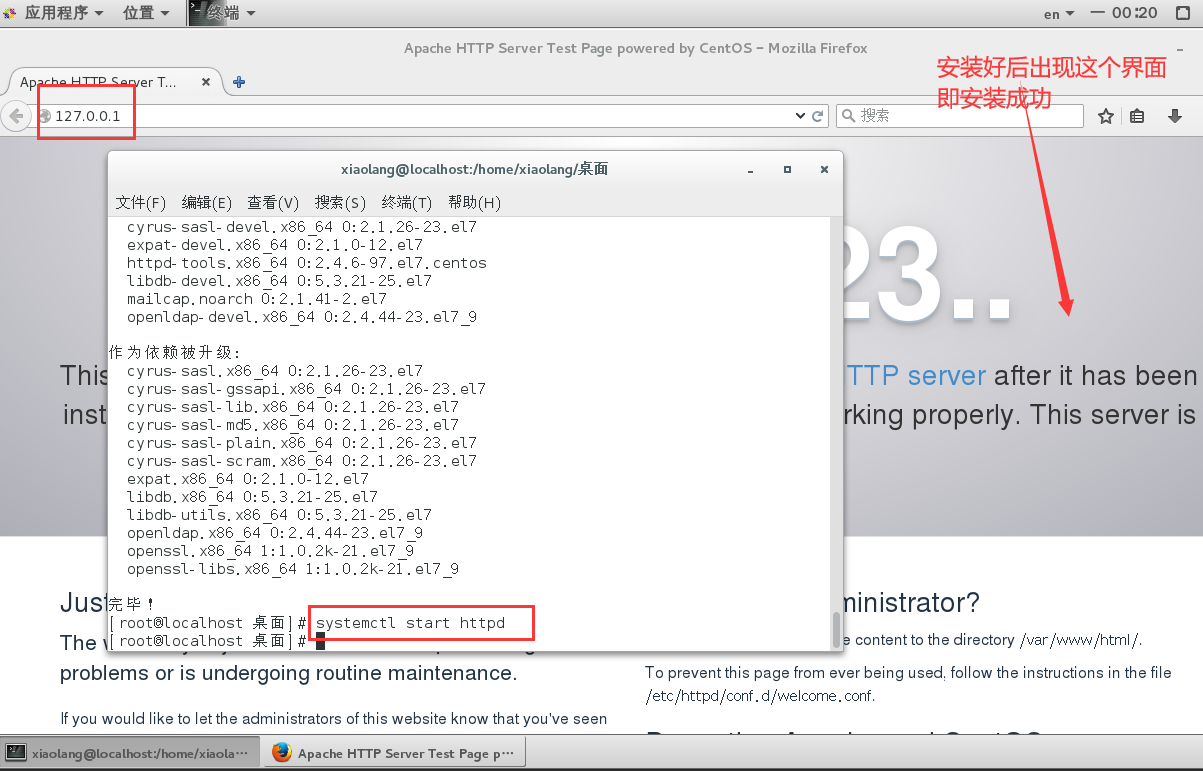Open terminal 查看(V) menu
Viewport: 1203px width, 771px height.
273,202
